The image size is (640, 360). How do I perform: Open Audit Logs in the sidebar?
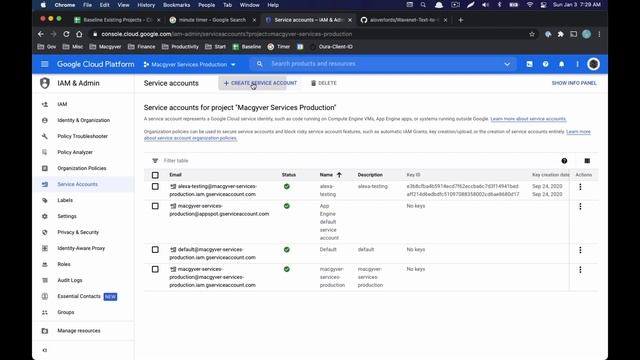(70, 280)
